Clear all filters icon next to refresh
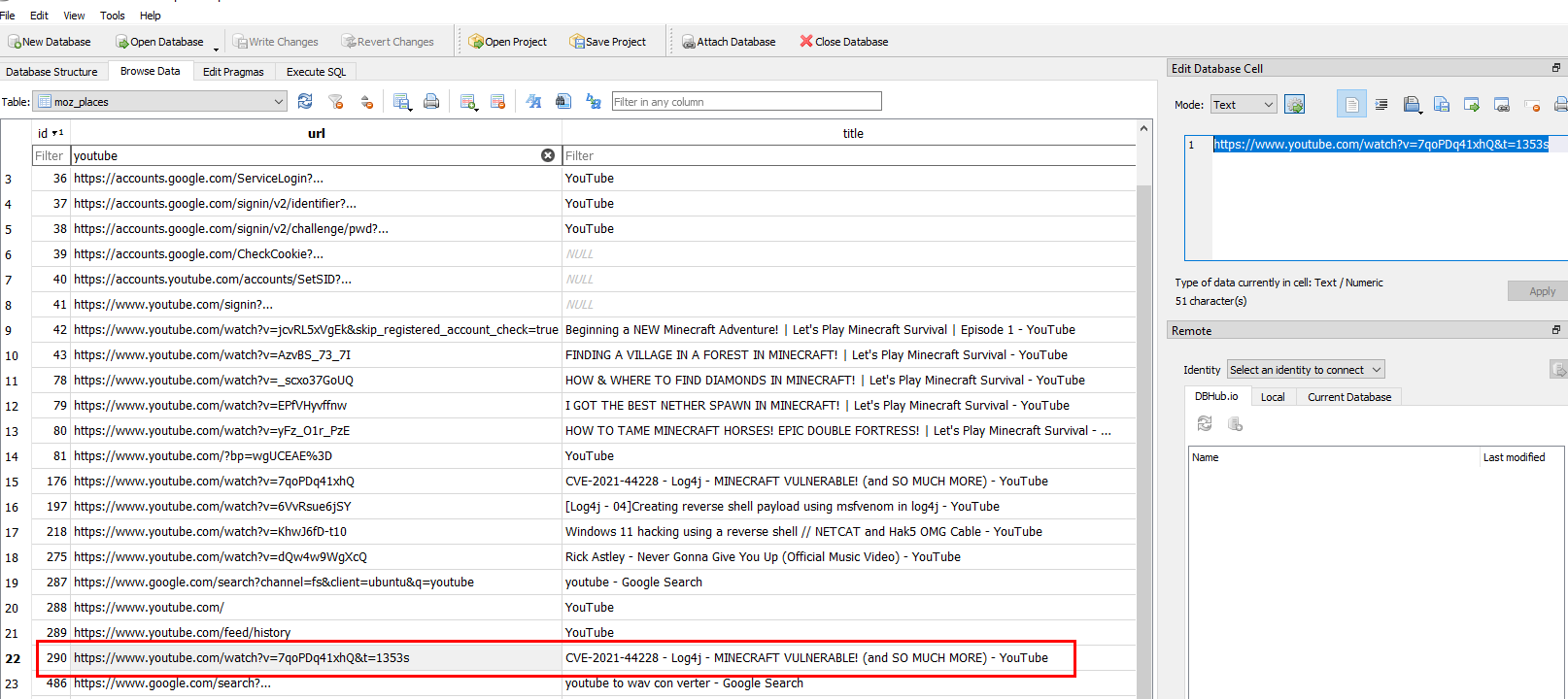Image resolution: width=1568 pixels, height=699 pixels. 336,101
